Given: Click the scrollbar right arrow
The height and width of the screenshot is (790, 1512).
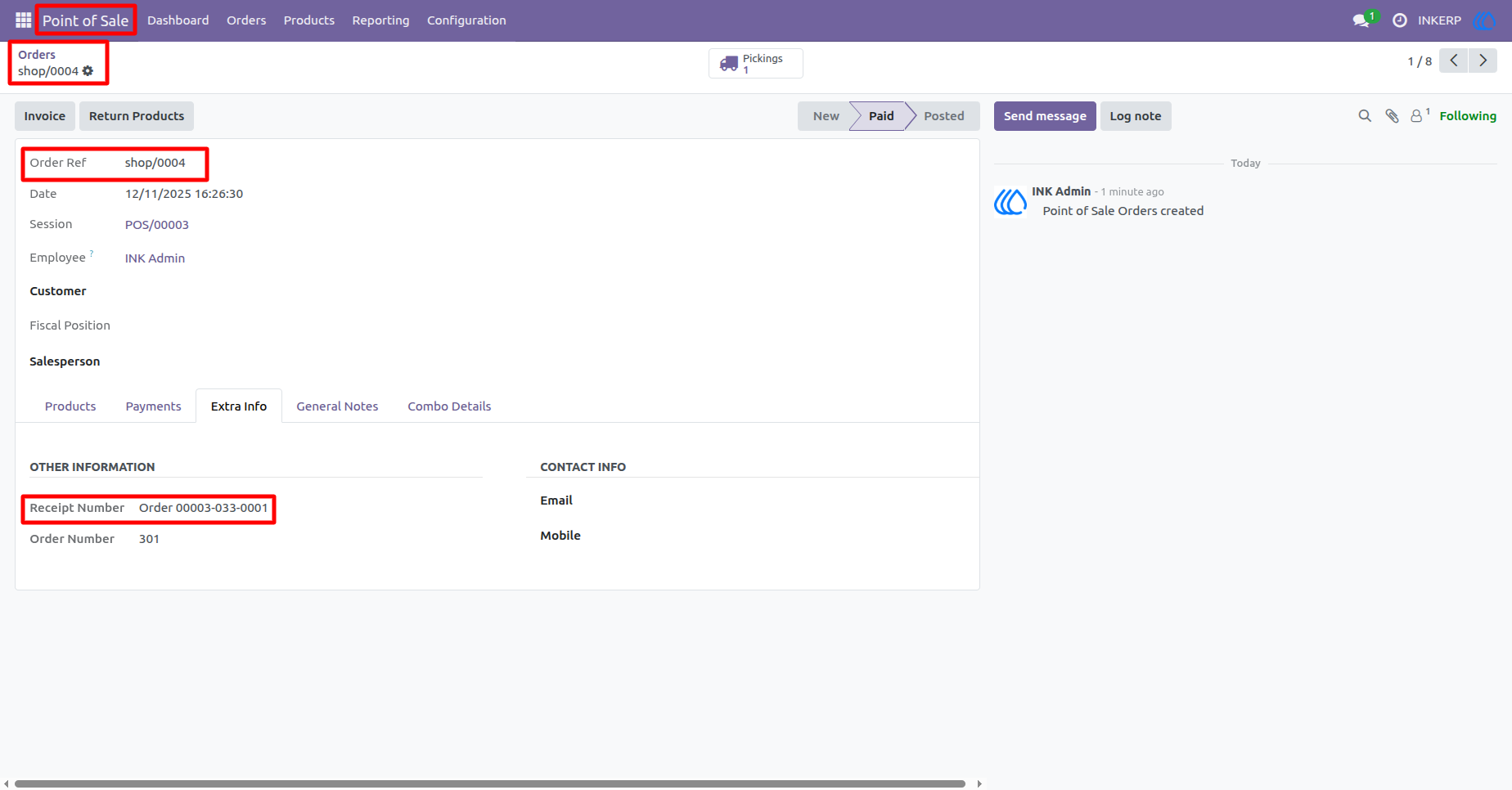Looking at the screenshot, I should [x=979, y=783].
